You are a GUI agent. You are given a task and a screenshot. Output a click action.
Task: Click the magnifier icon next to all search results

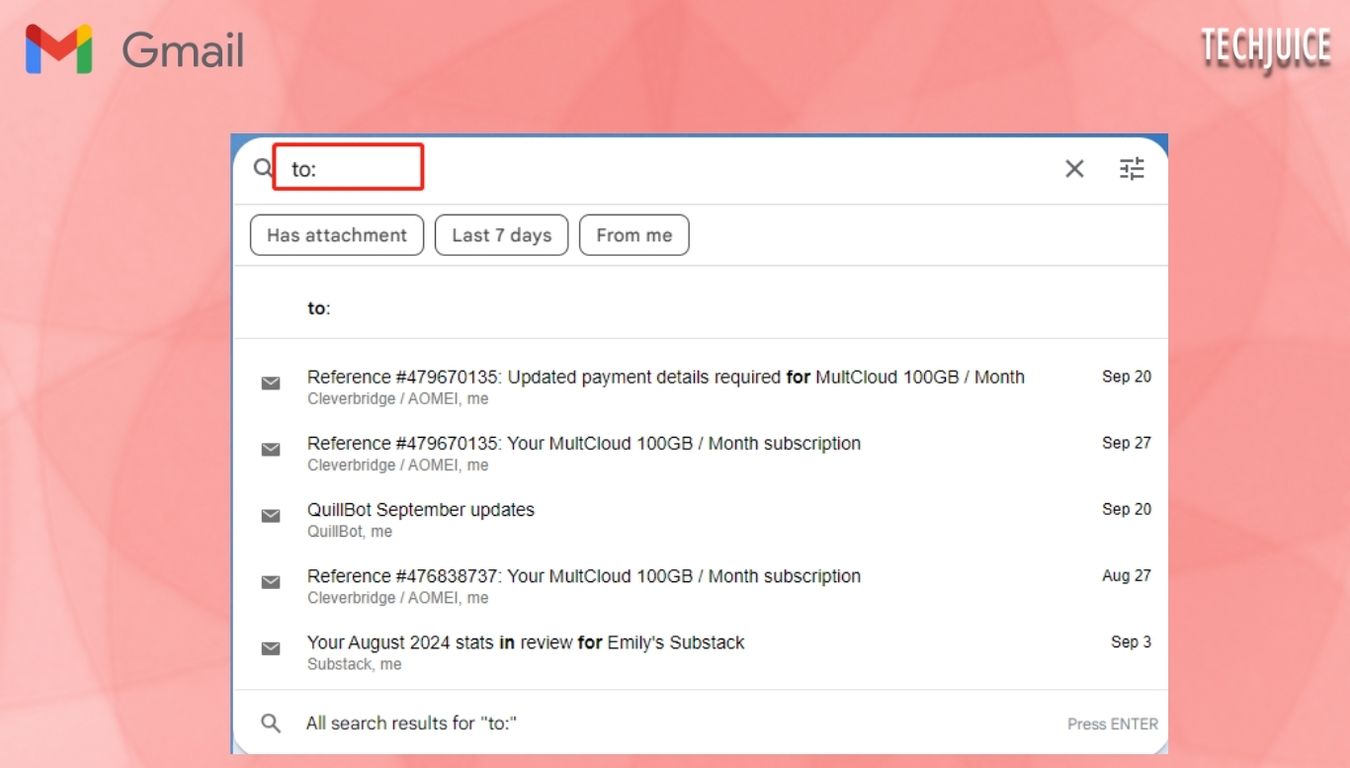click(x=270, y=722)
